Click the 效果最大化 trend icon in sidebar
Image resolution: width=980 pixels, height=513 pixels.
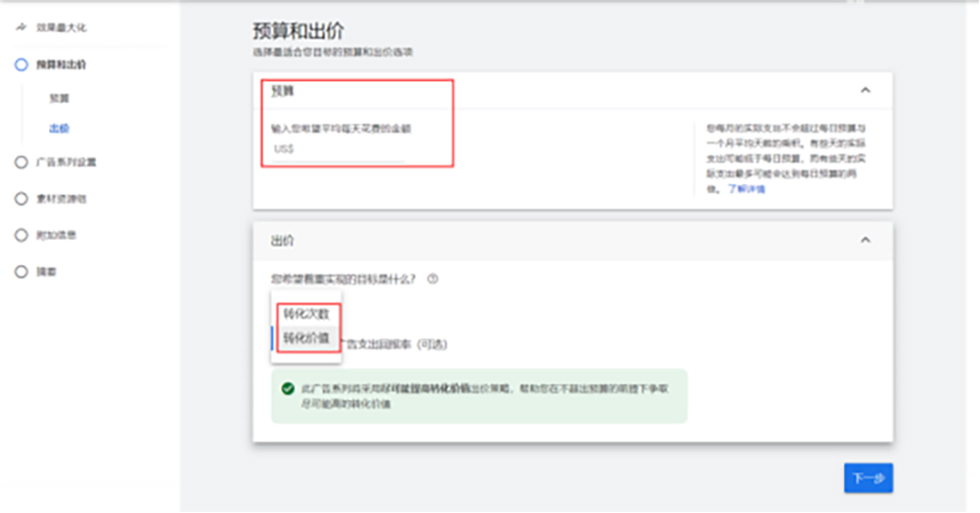tap(20, 28)
